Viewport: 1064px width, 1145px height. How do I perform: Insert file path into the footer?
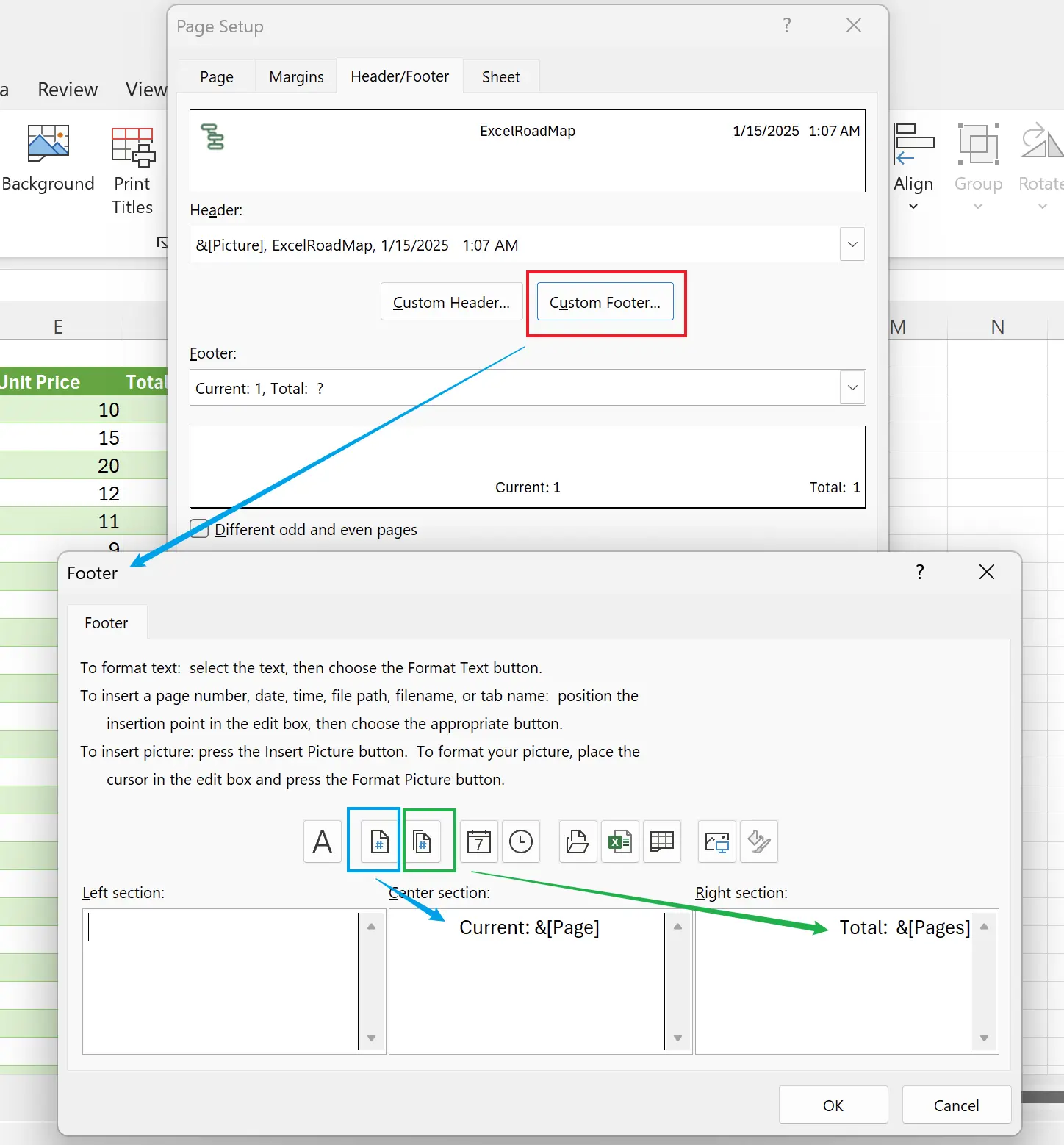pyautogui.click(x=578, y=841)
